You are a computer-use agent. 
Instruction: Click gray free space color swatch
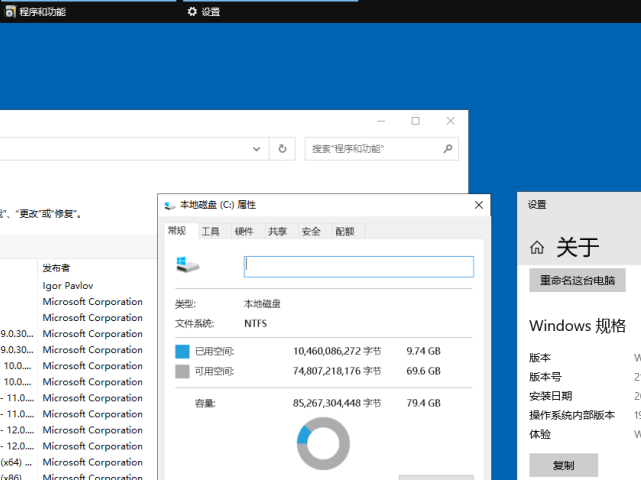182,371
